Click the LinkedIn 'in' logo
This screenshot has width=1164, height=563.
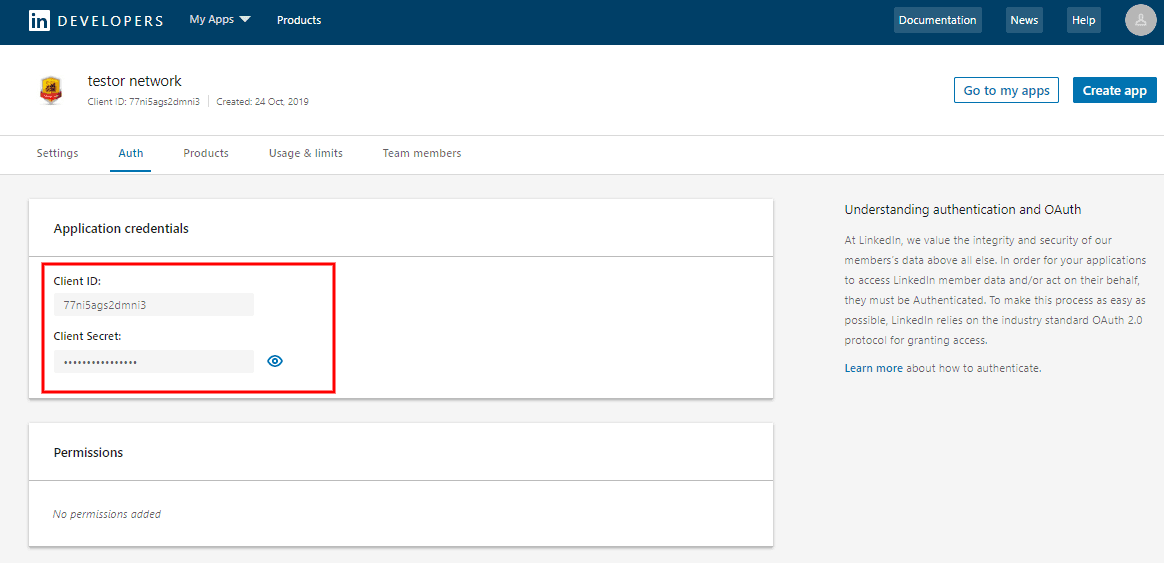(39, 21)
